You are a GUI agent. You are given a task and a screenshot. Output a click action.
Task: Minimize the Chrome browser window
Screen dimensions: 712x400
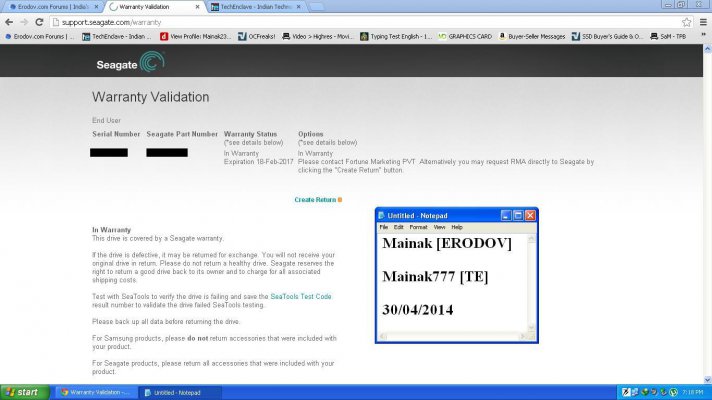tap(668, 5)
